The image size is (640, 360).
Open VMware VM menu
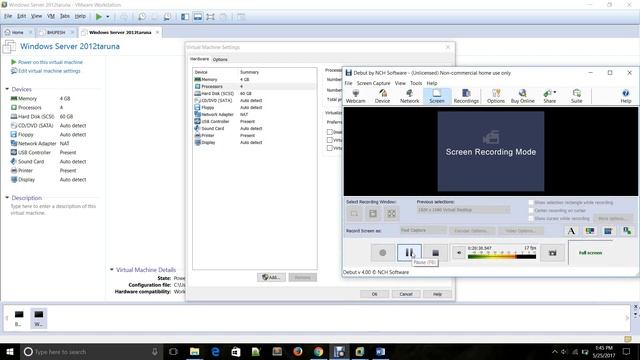[51, 16]
